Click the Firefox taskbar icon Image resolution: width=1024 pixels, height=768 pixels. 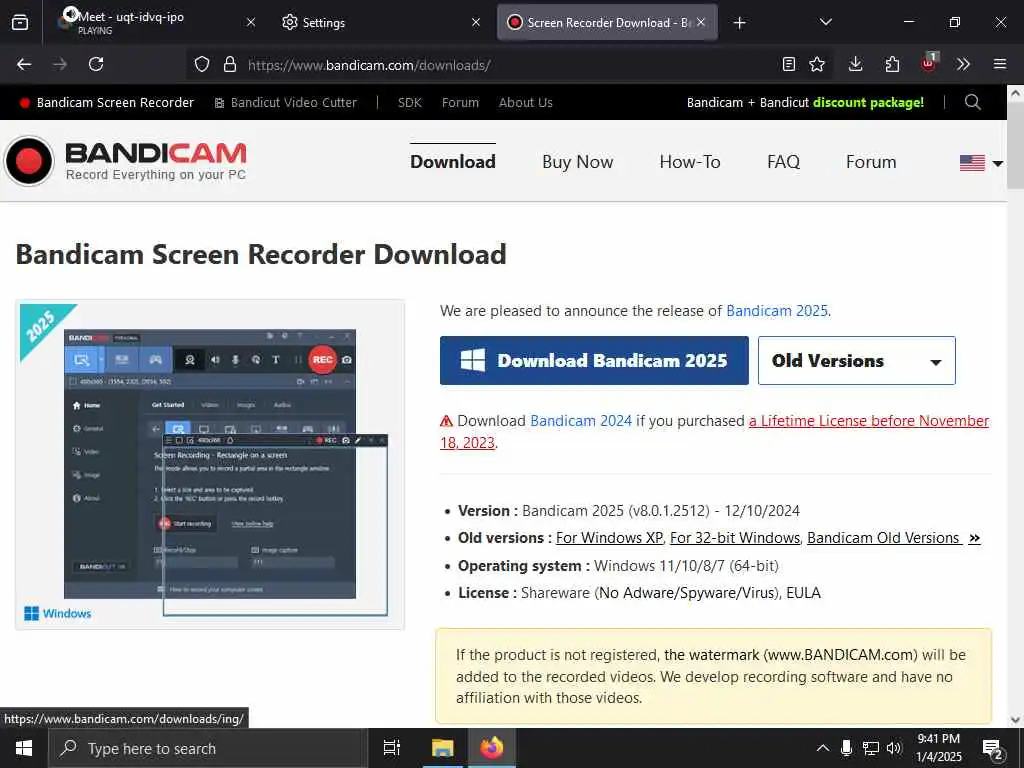pos(492,748)
